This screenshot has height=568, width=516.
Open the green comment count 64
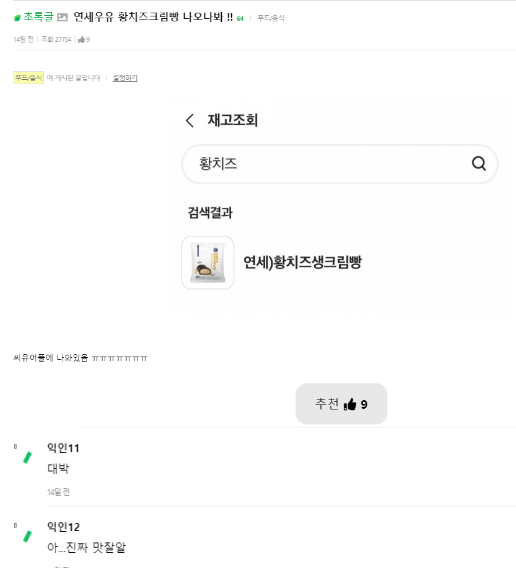click(240, 18)
